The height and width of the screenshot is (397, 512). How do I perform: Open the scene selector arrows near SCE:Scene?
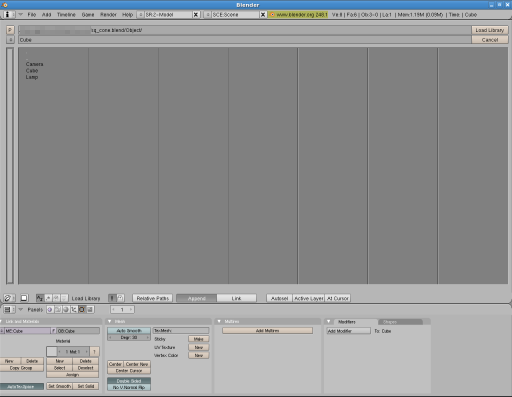click(208, 15)
